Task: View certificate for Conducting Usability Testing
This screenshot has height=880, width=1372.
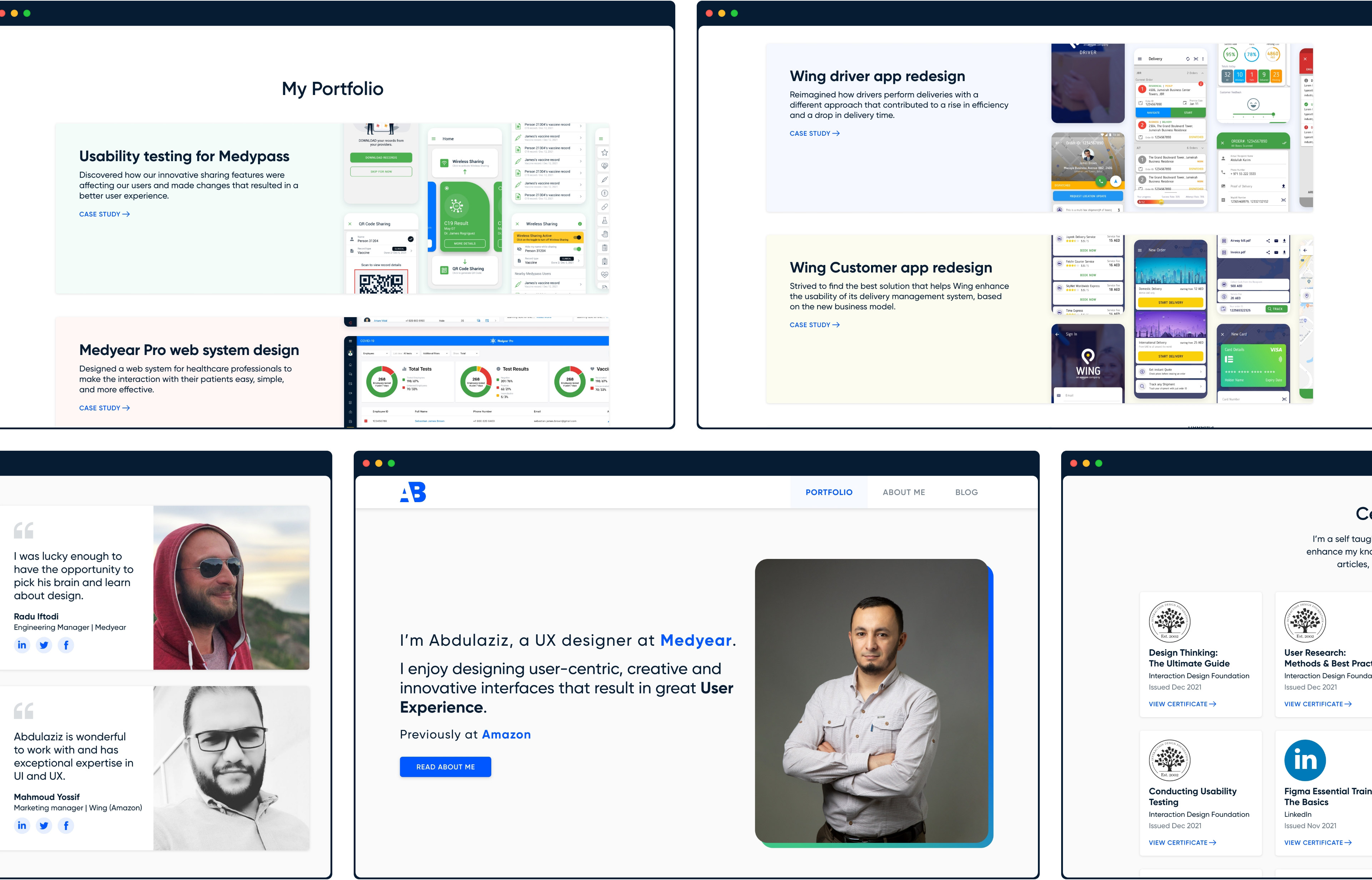Action: coord(1183,843)
